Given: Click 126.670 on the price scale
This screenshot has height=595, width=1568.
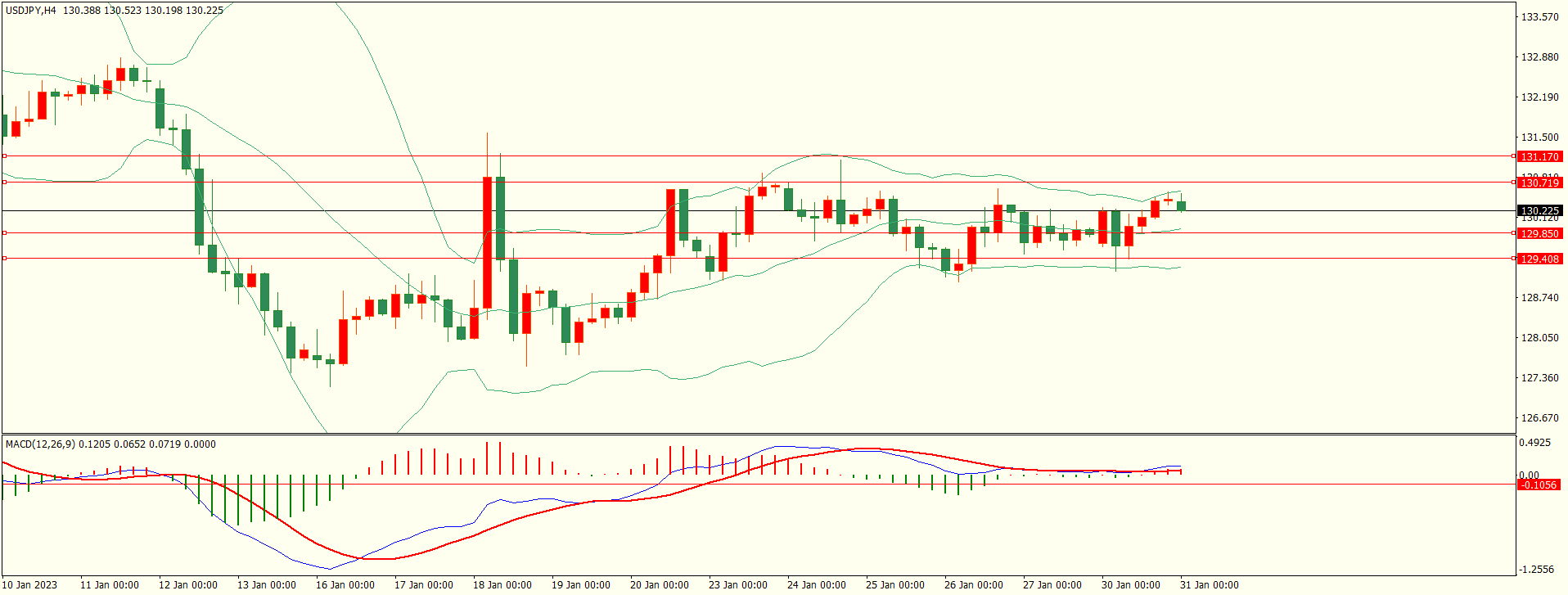Looking at the screenshot, I should (1539, 418).
